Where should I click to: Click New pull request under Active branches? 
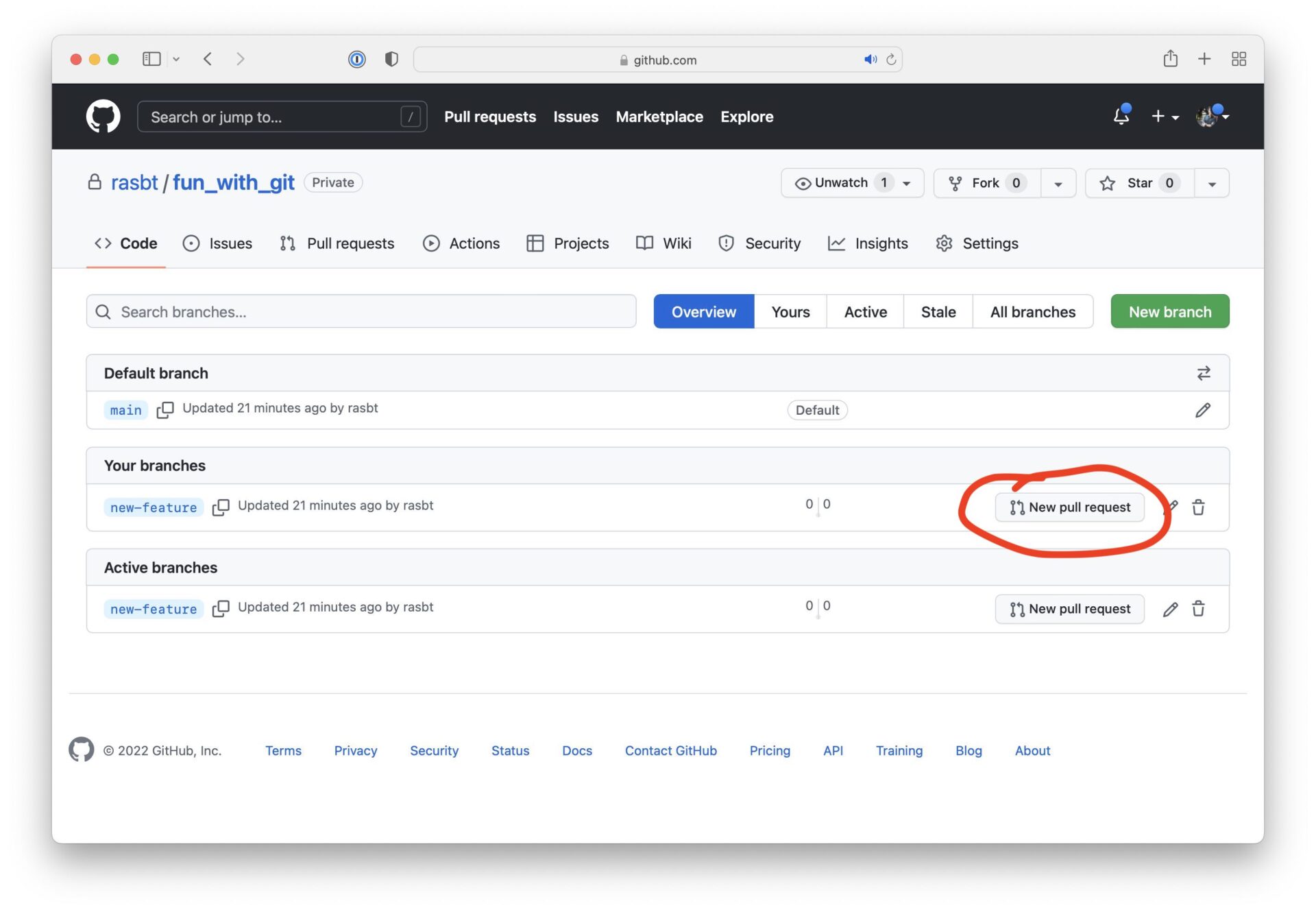1069,609
